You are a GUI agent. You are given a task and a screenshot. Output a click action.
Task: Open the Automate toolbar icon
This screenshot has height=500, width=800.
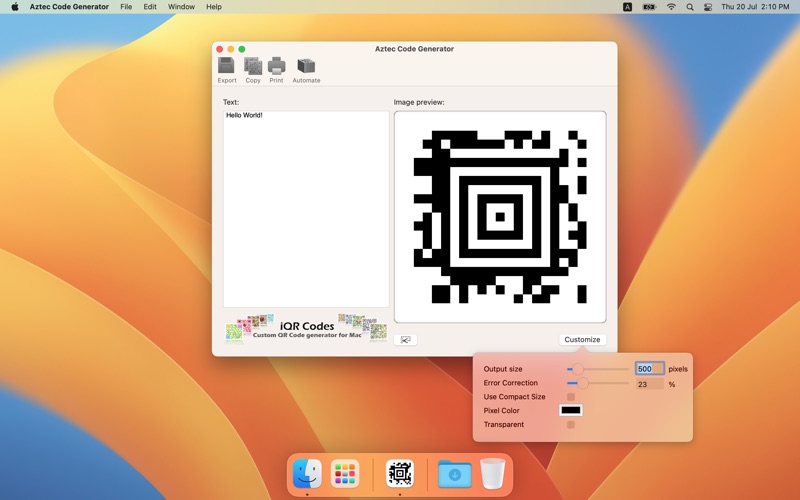pyautogui.click(x=306, y=70)
